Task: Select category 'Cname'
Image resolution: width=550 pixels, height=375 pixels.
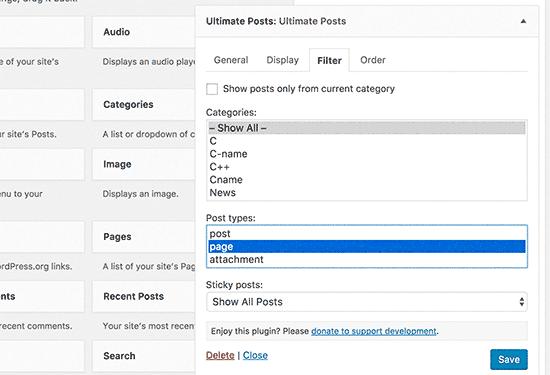Action: pyautogui.click(x=367, y=180)
